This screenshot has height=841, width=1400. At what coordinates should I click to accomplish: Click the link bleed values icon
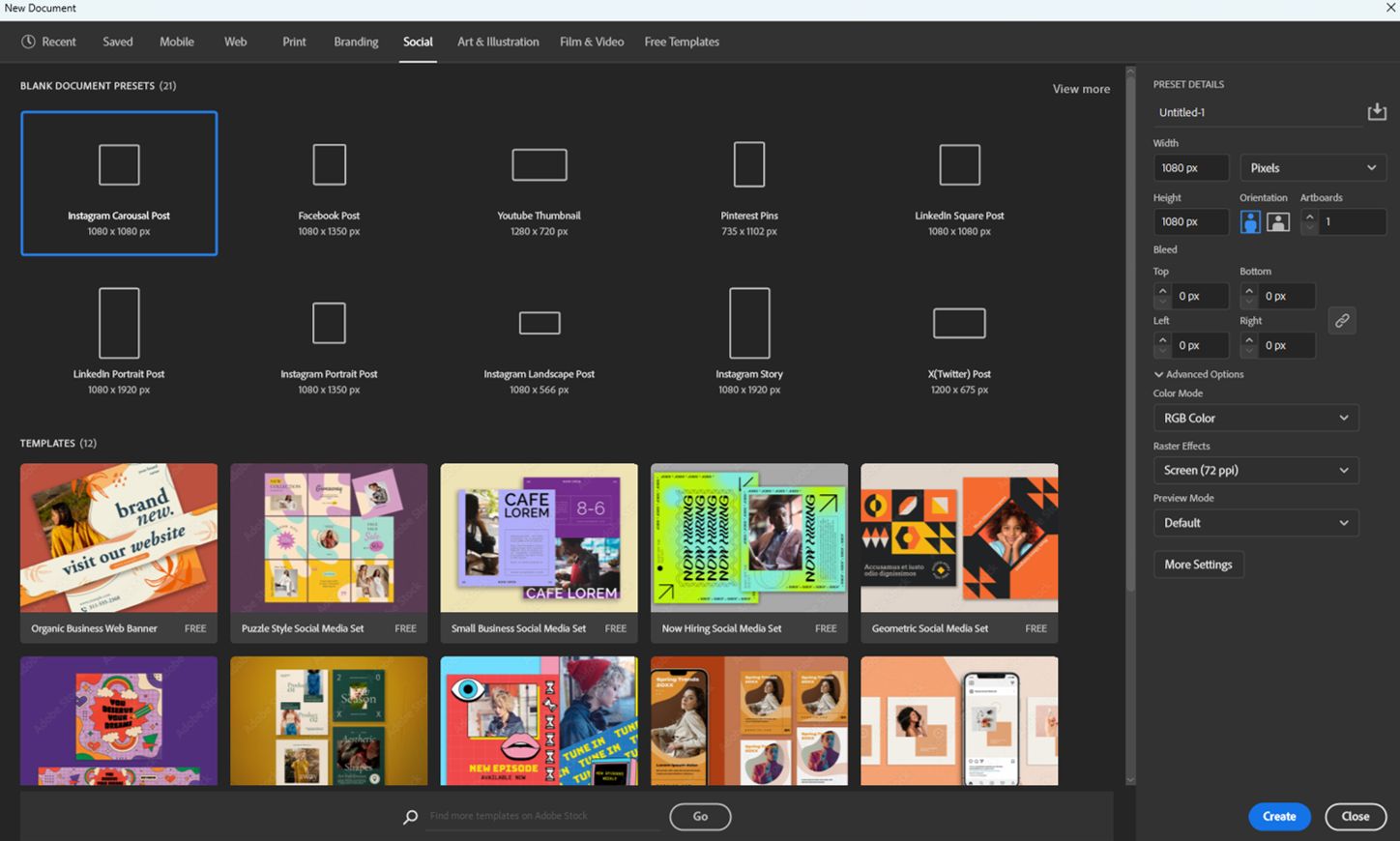[x=1342, y=320]
